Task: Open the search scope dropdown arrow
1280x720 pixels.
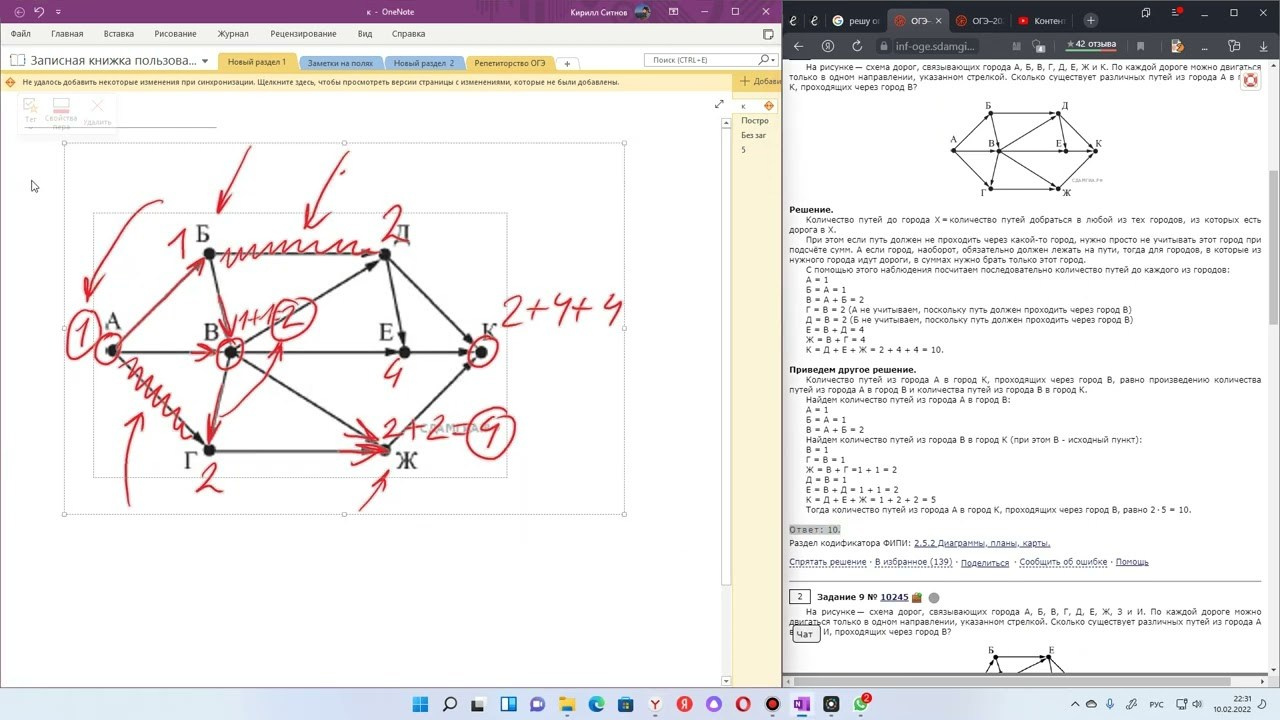Action: tap(771, 61)
